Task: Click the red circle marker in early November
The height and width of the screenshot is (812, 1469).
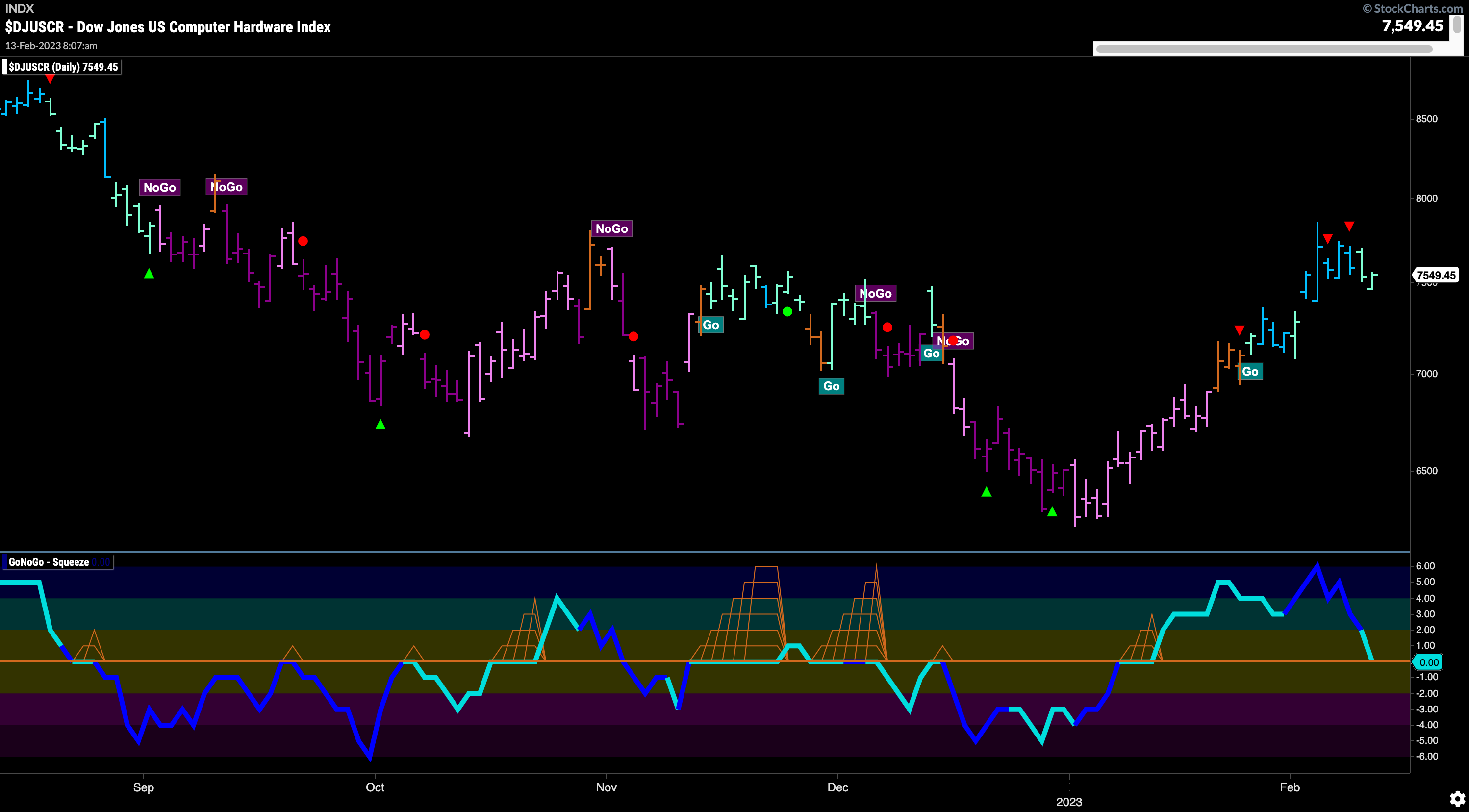Action: (633, 336)
